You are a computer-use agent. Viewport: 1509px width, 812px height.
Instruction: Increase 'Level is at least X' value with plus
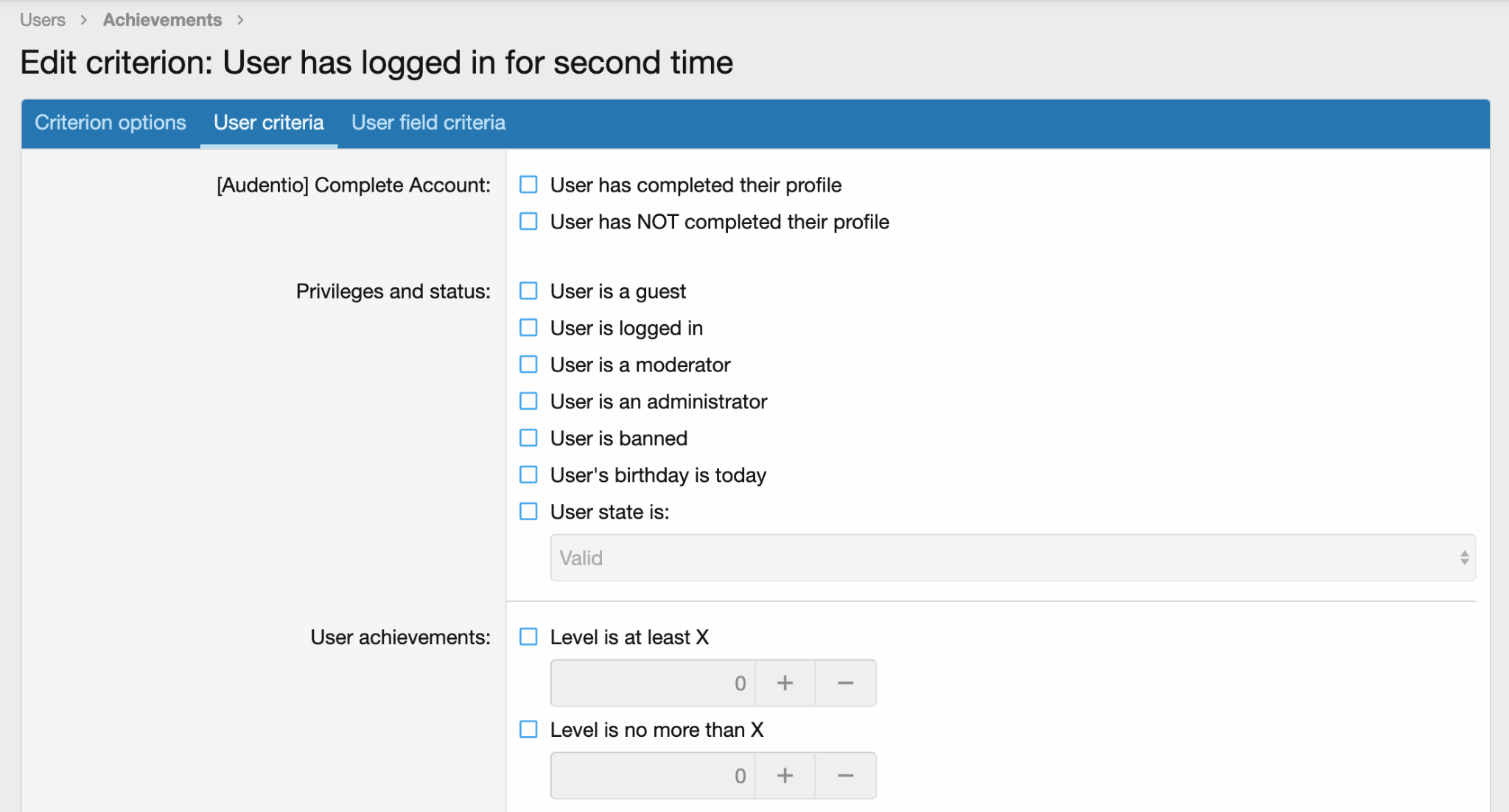785,683
